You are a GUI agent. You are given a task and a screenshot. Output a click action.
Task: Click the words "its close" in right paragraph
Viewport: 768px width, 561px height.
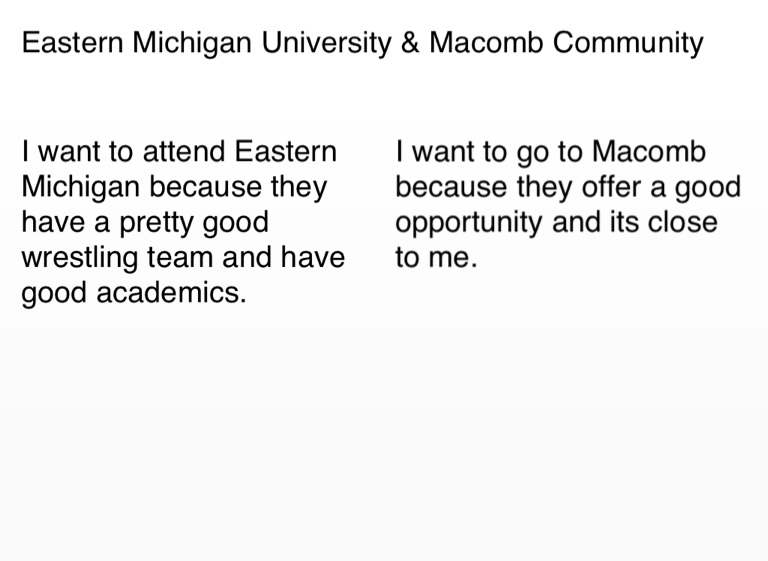pyautogui.click(x=662, y=222)
